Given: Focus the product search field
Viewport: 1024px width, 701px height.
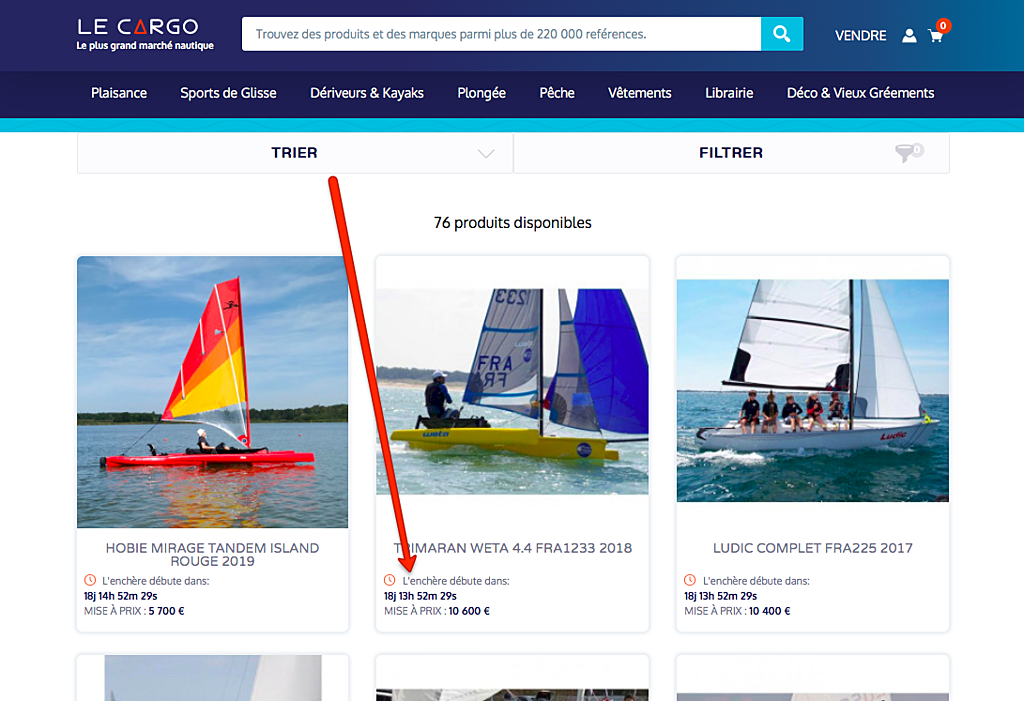Looking at the screenshot, I should click(501, 34).
